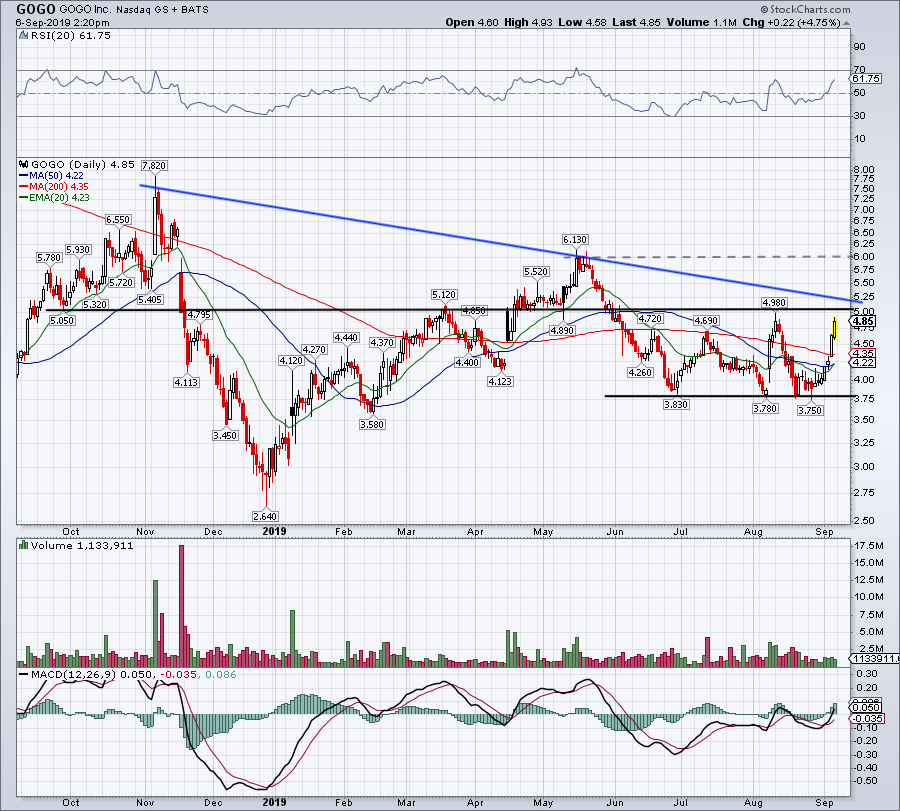This screenshot has width=900, height=811.
Task: Click the 4.690 price label
Action: (x=706, y=321)
